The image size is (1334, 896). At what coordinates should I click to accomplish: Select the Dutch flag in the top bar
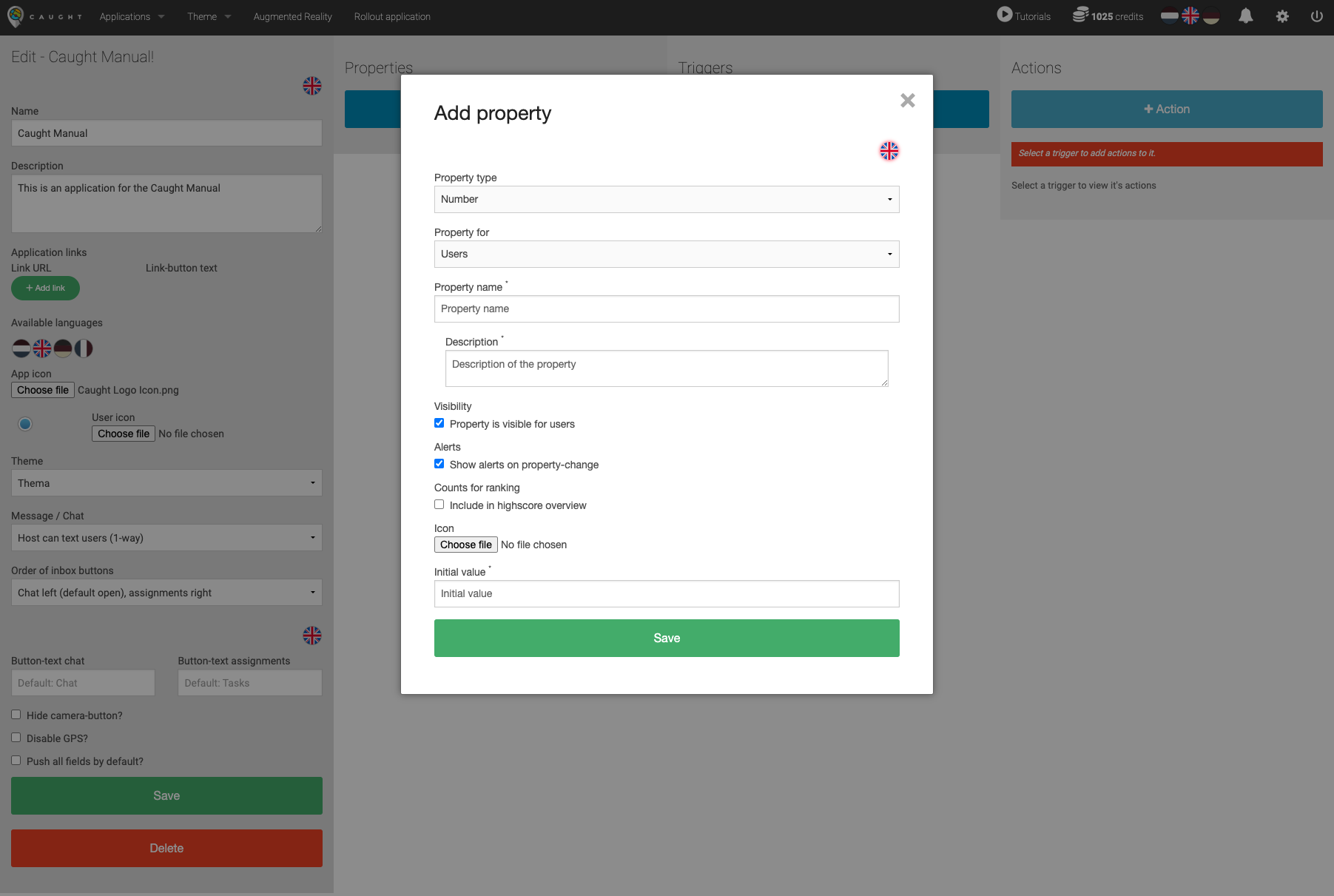point(1169,15)
